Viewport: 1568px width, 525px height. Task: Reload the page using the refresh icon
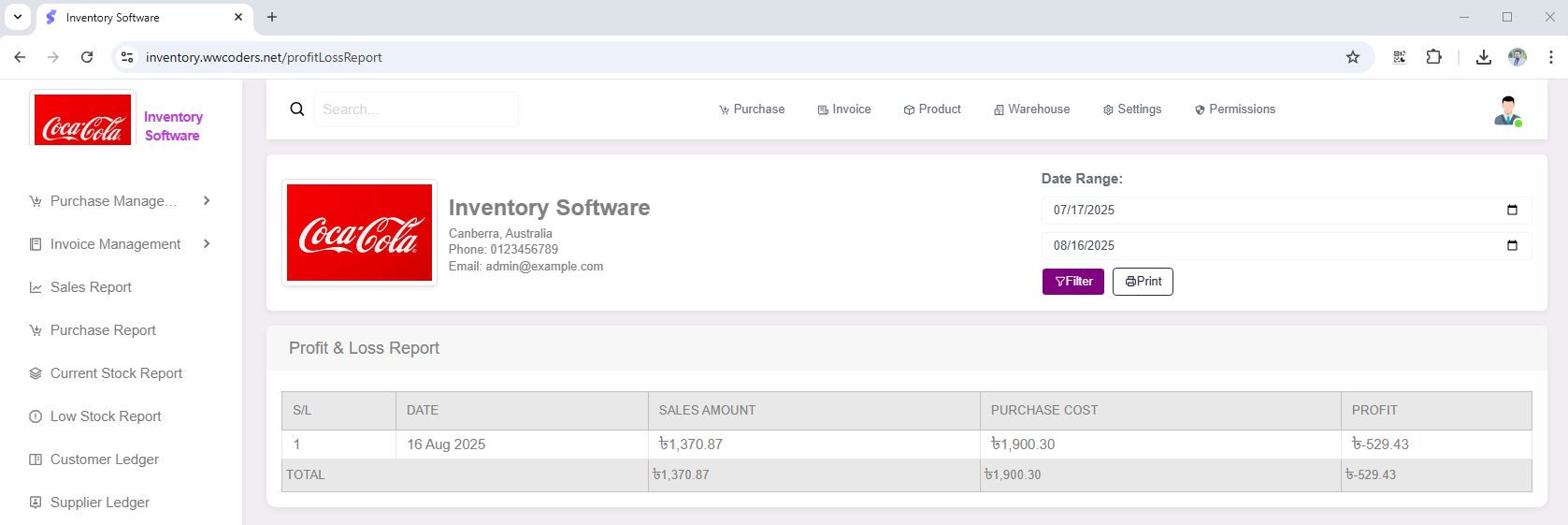[87, 57]
